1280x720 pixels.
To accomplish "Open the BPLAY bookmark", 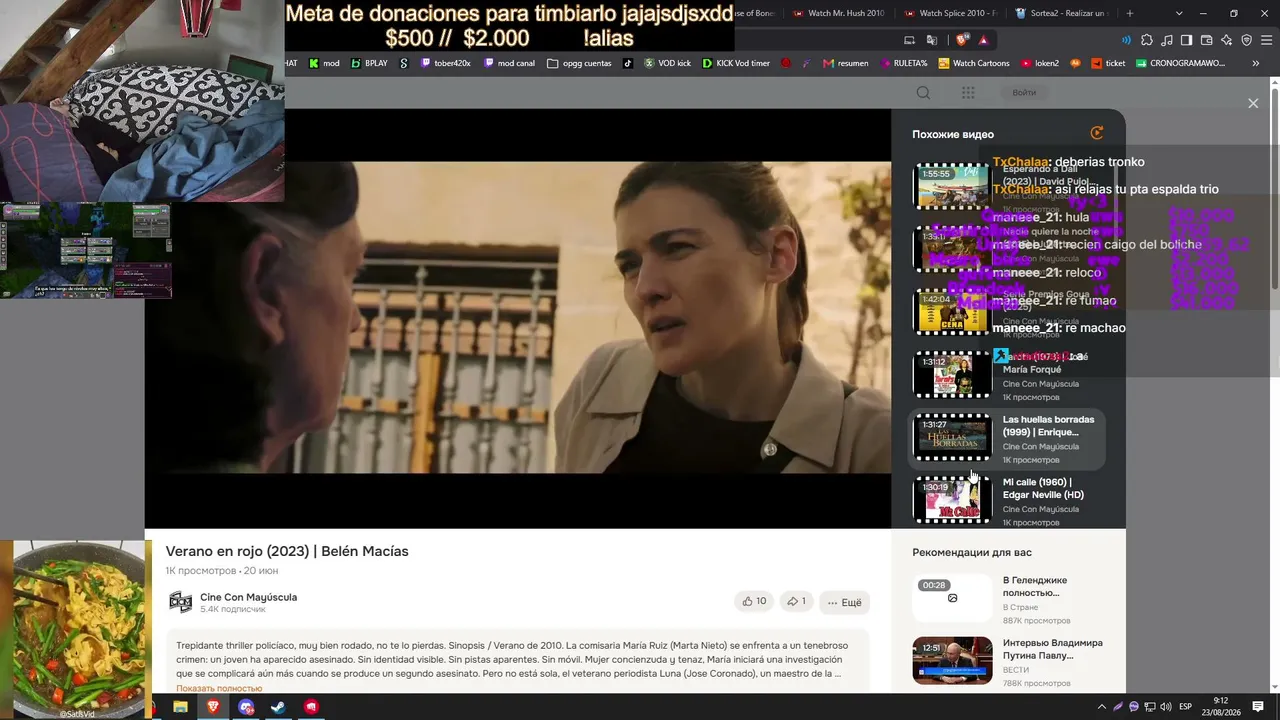I will pyautogui.click(x=369, y=63).
